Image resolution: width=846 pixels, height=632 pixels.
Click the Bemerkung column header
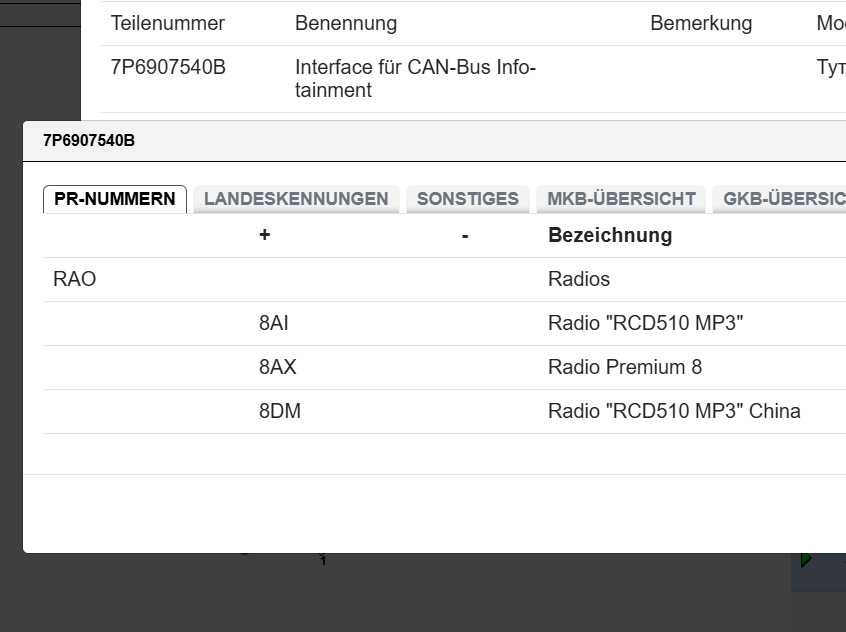[701, 23]
